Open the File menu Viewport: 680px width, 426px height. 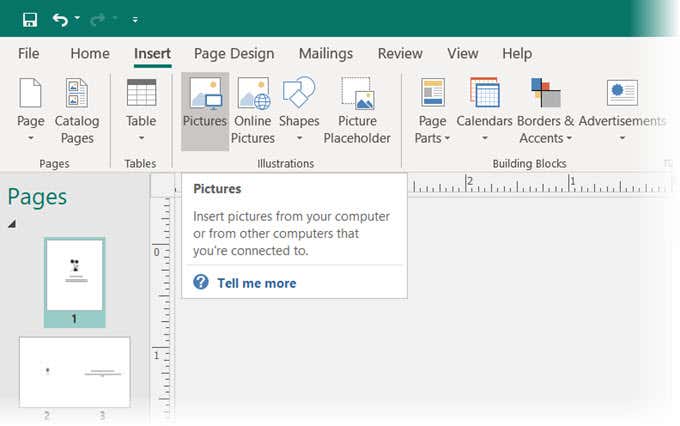pos(29,54)
